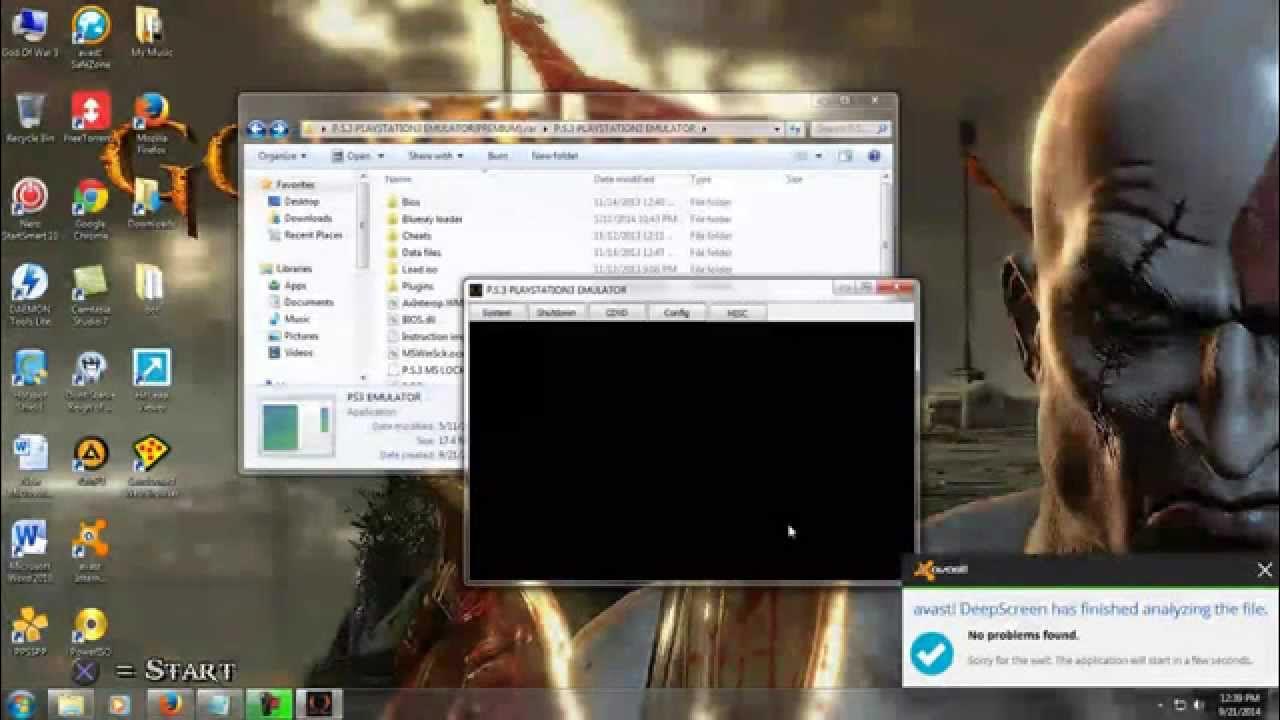Viewport: 1280px width, 720px height.
Task: Open Explorer help question mark icon
Action: pyautogui.click(x=874, y=156)
